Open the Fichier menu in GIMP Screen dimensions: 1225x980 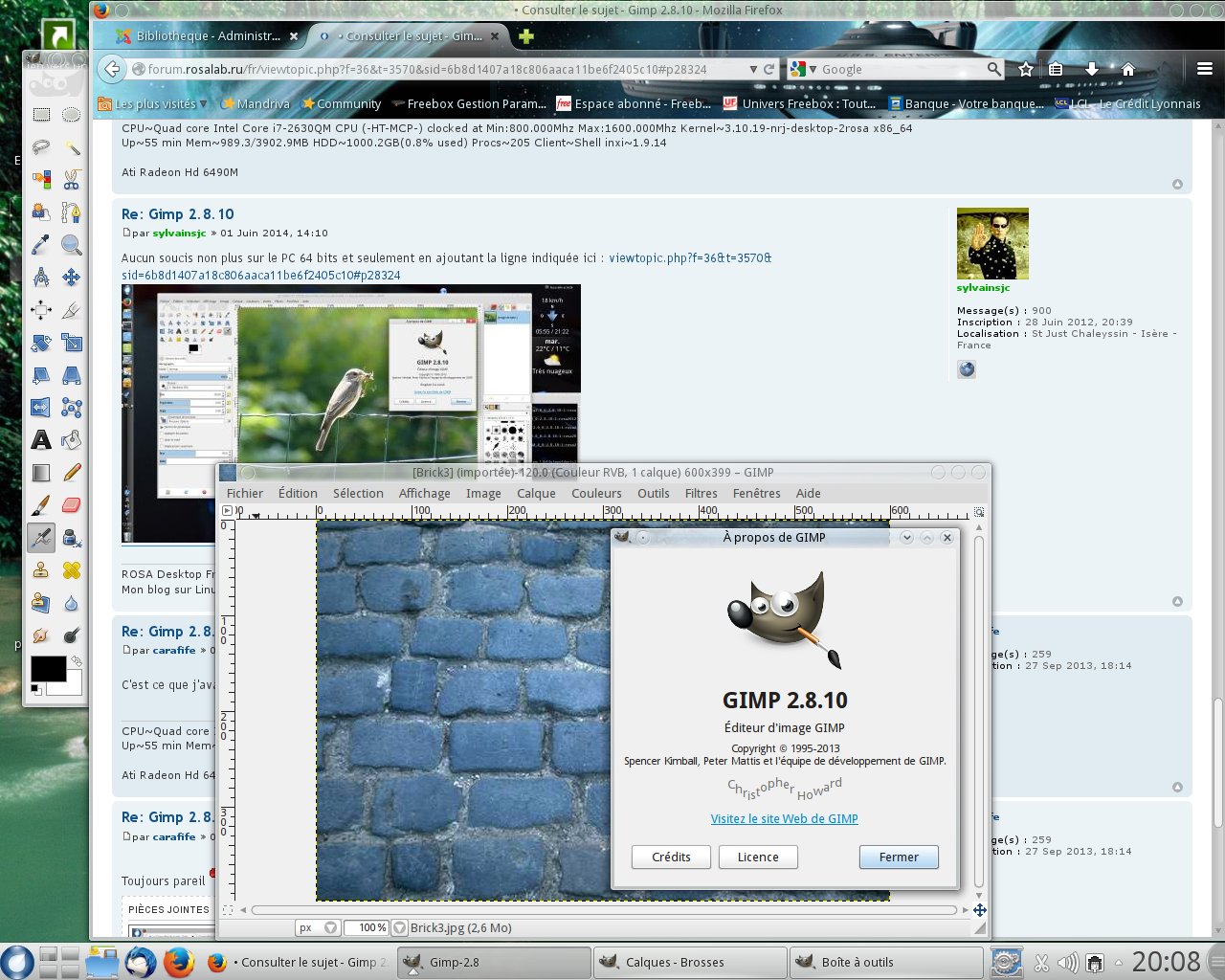click(x=245, y=494)
